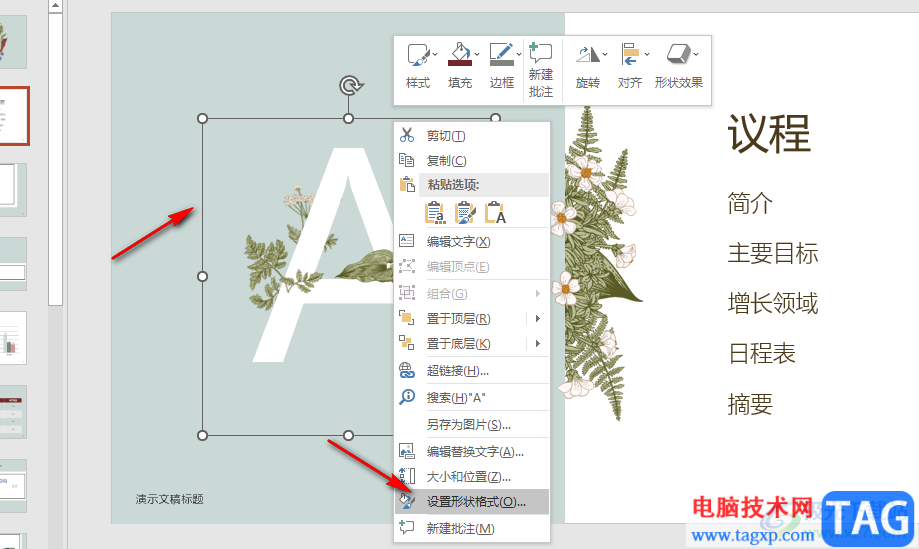Click the thumbnail pane scroll-up arrow

click(55, 6)
